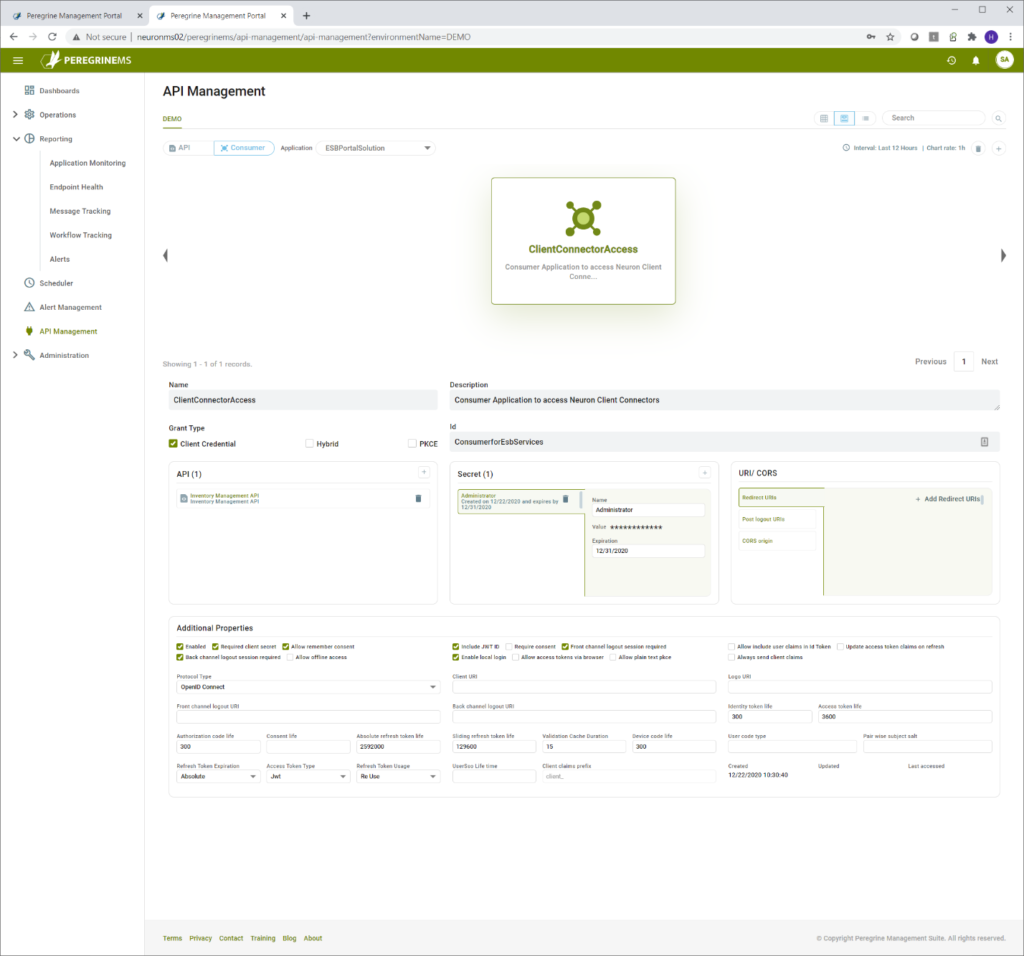Uncheck the Enabled checkbox
The image size is (1024, 956).
tap(180, 646)
